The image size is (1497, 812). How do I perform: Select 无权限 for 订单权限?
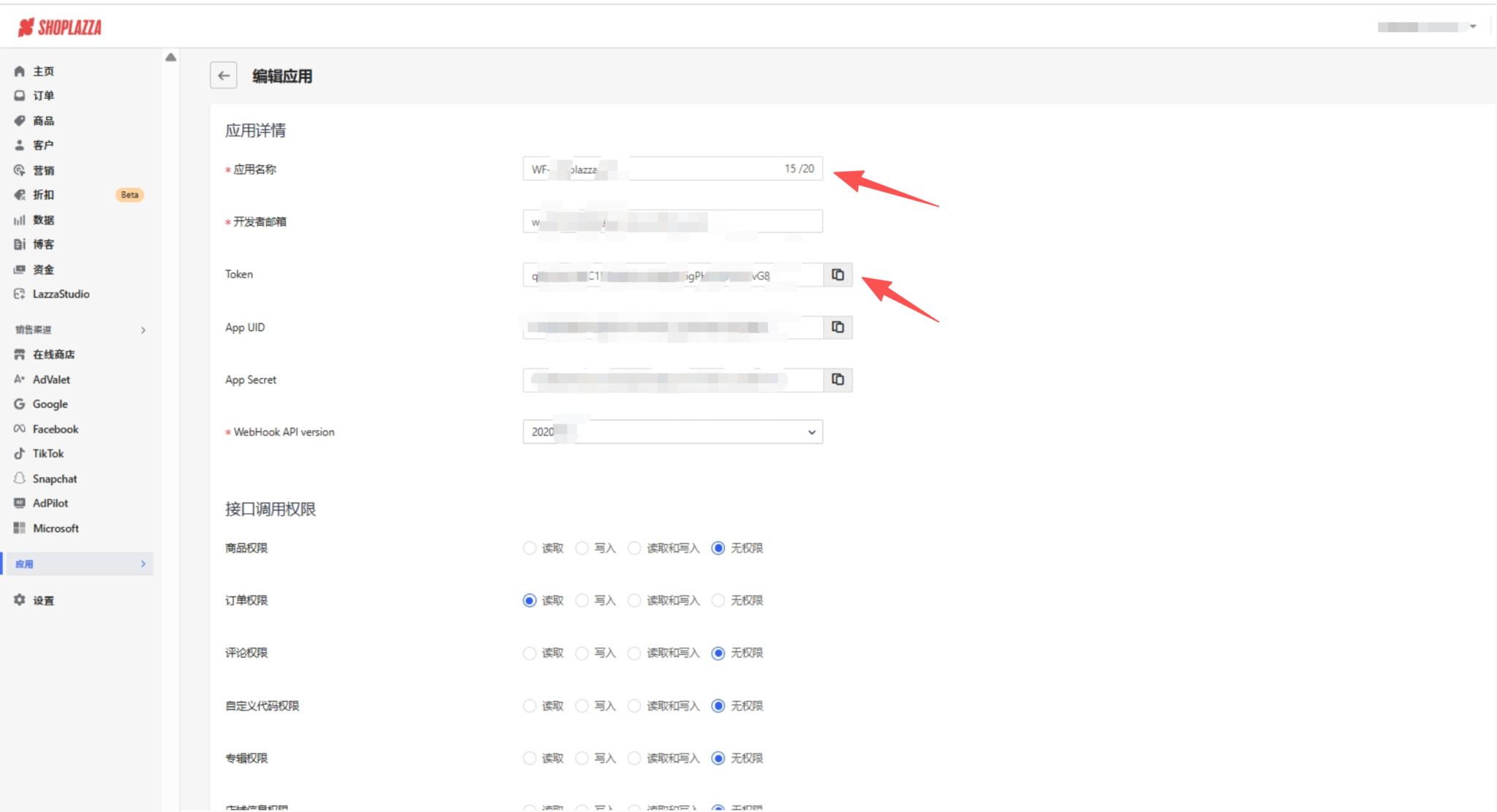pos(719,601)
